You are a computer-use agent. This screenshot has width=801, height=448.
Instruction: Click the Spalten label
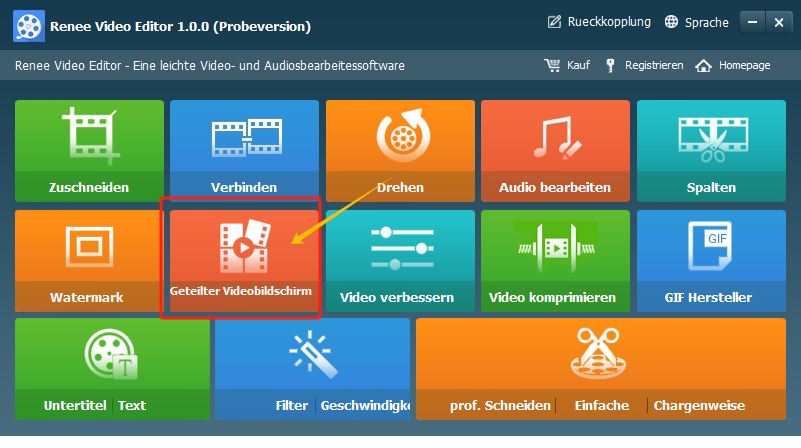(711, 187)
